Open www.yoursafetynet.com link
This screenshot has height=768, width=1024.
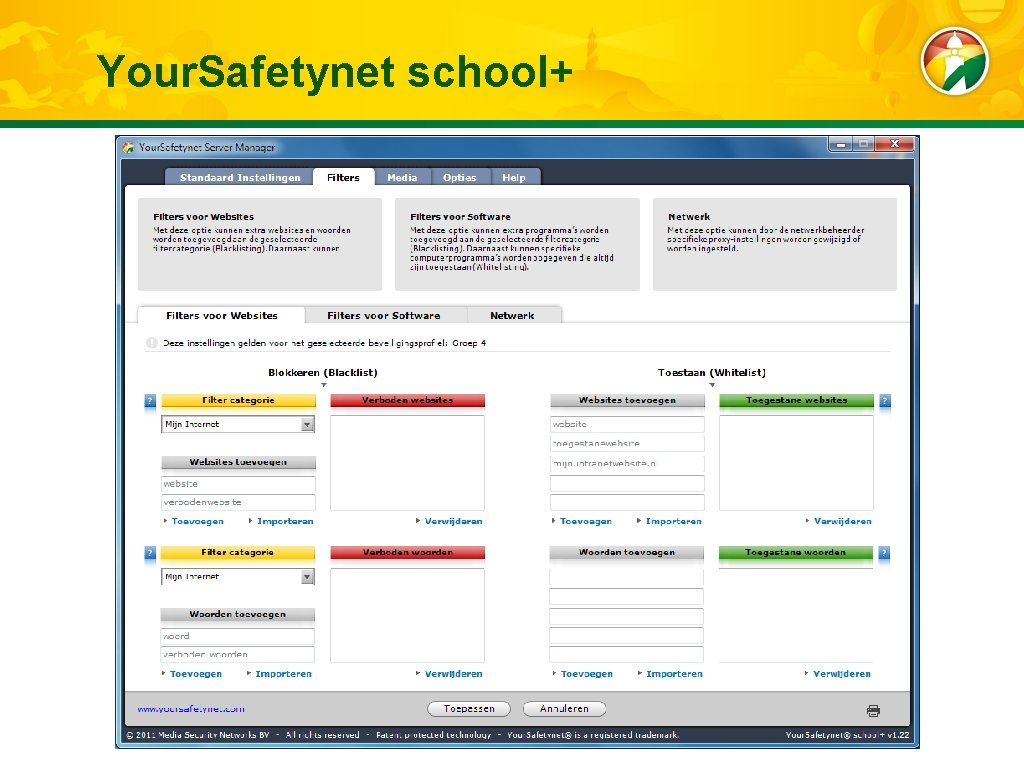pos(191,709)
